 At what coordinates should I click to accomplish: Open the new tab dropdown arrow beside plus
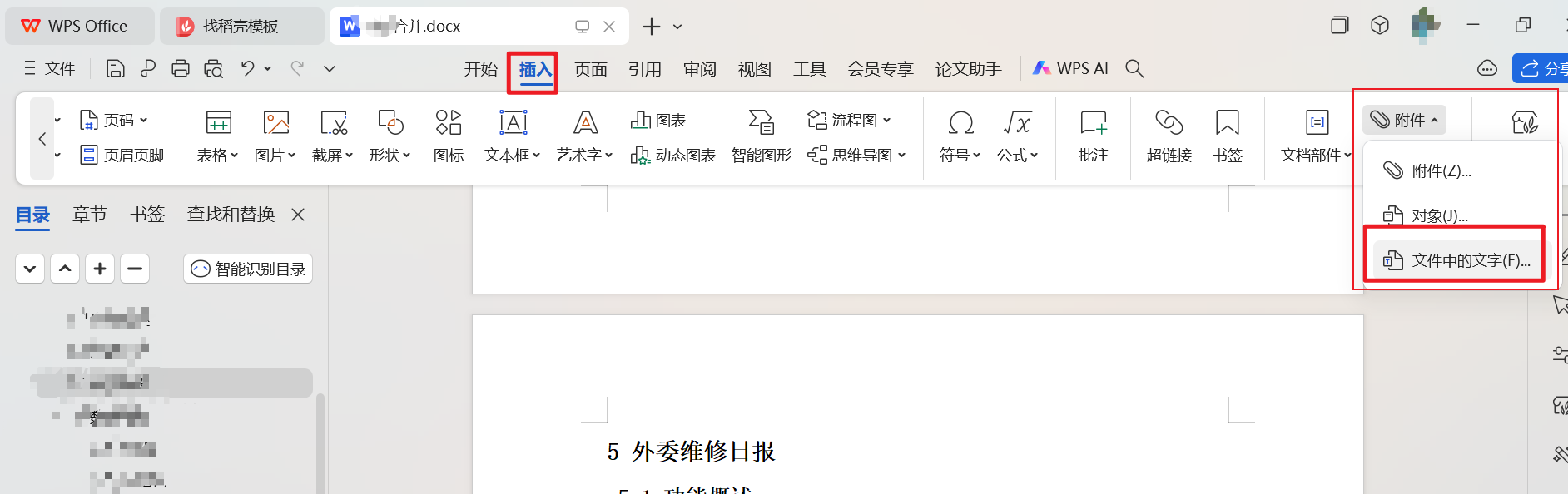click(677, 27)
